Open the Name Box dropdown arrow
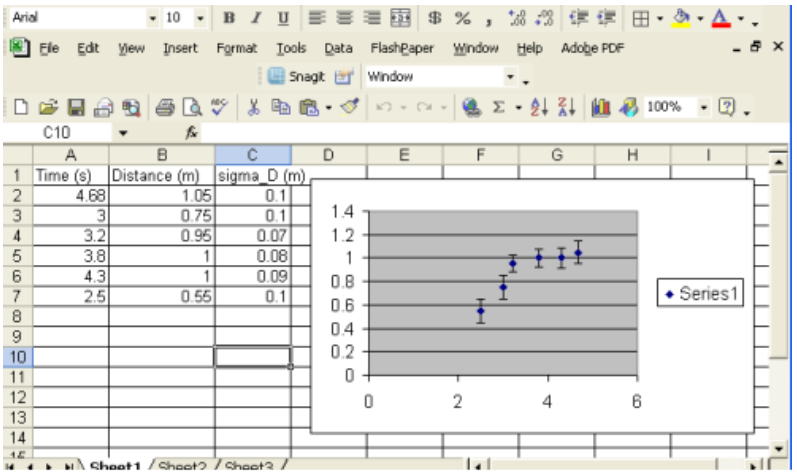 click(x=123, y=132)
